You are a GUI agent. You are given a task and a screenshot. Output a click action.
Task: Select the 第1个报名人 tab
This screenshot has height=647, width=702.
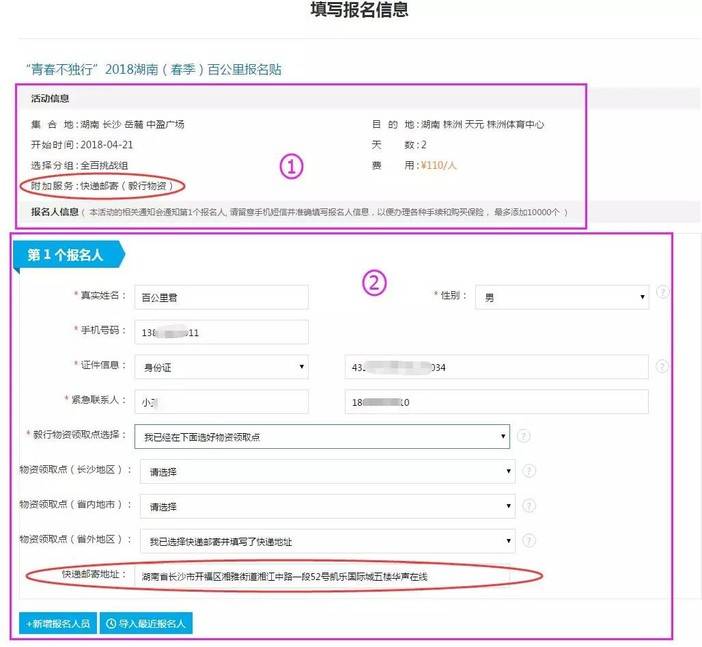coord(67,255)
